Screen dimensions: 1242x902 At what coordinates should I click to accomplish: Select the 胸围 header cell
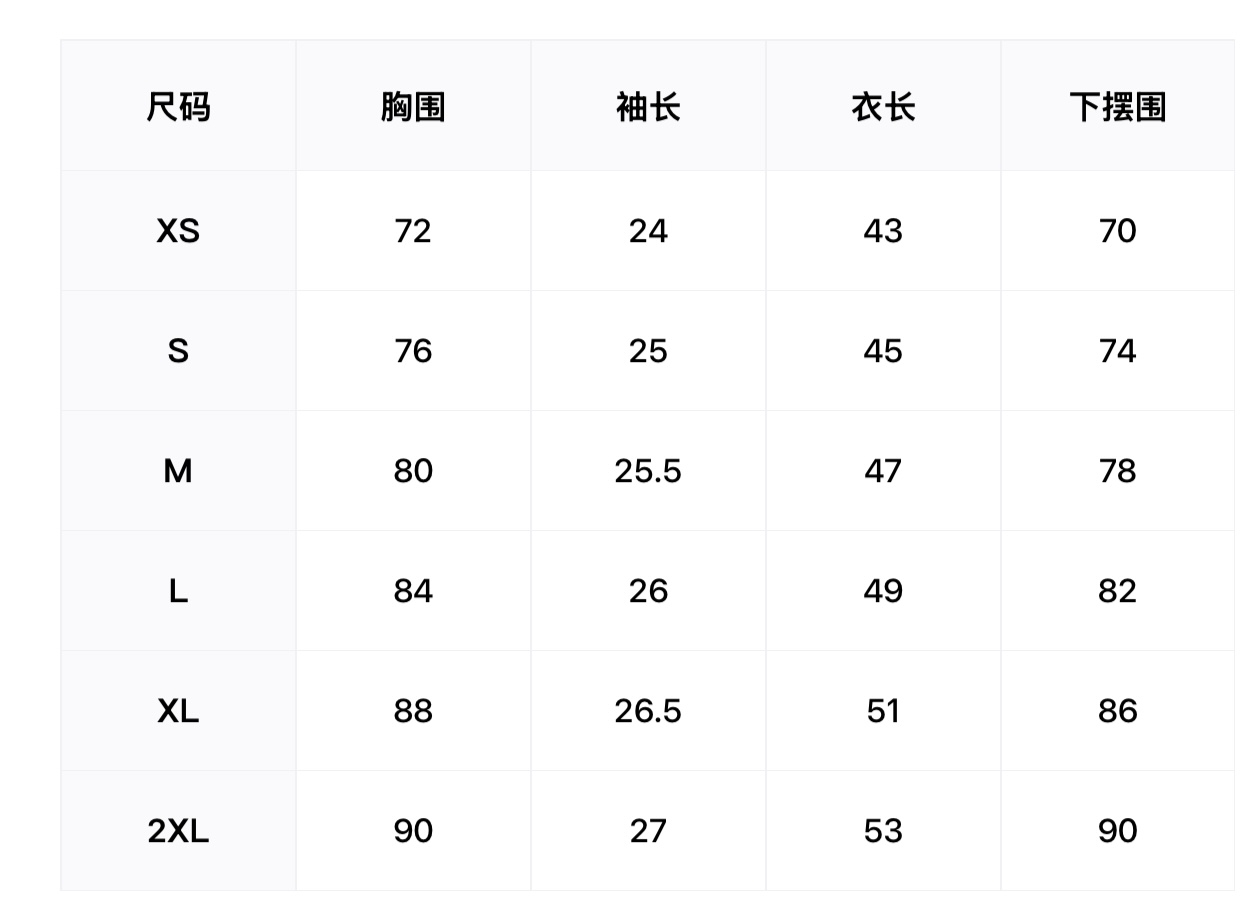[x=413, y=106]
